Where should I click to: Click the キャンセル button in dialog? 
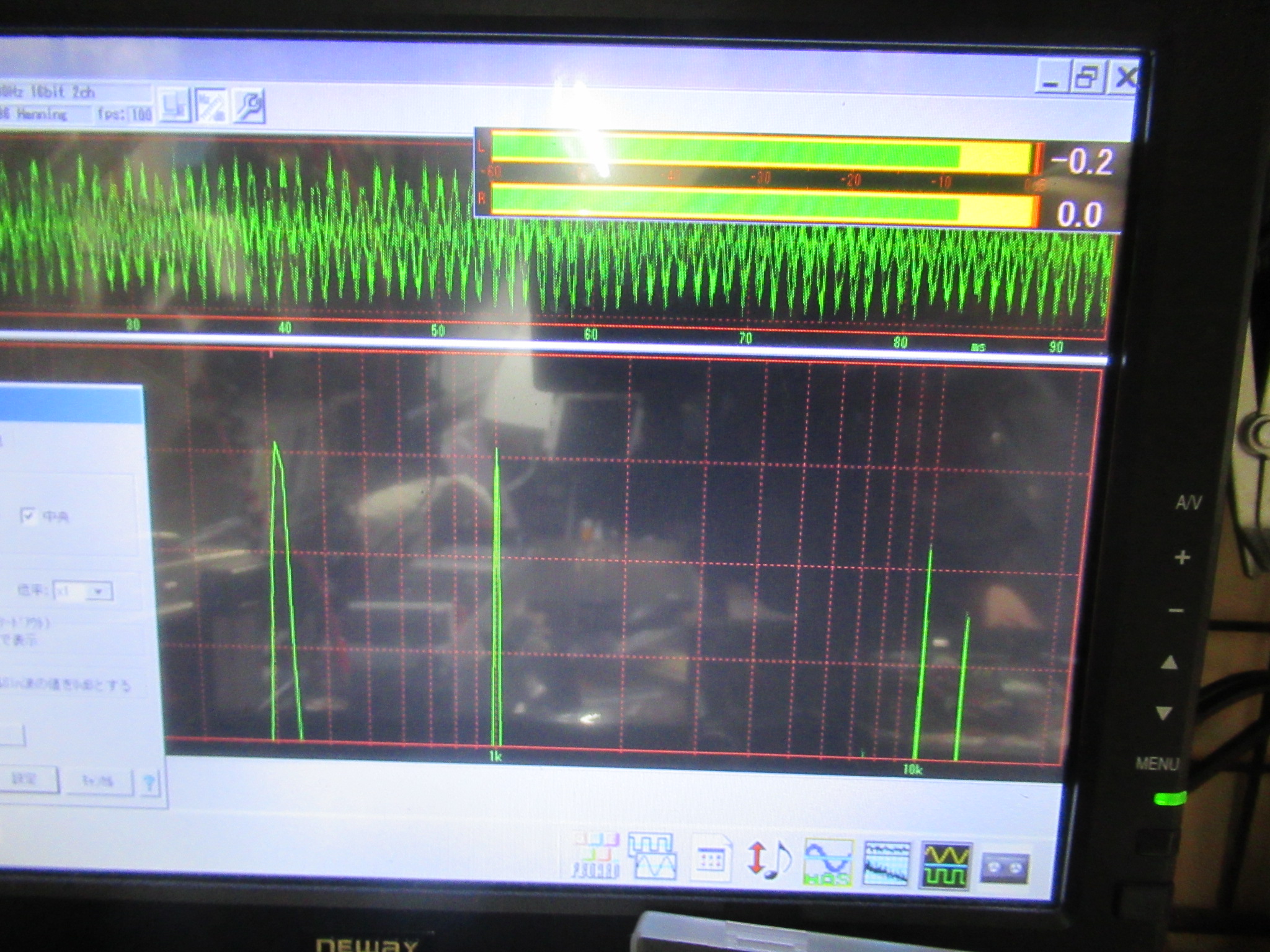(x=98, y=780)
